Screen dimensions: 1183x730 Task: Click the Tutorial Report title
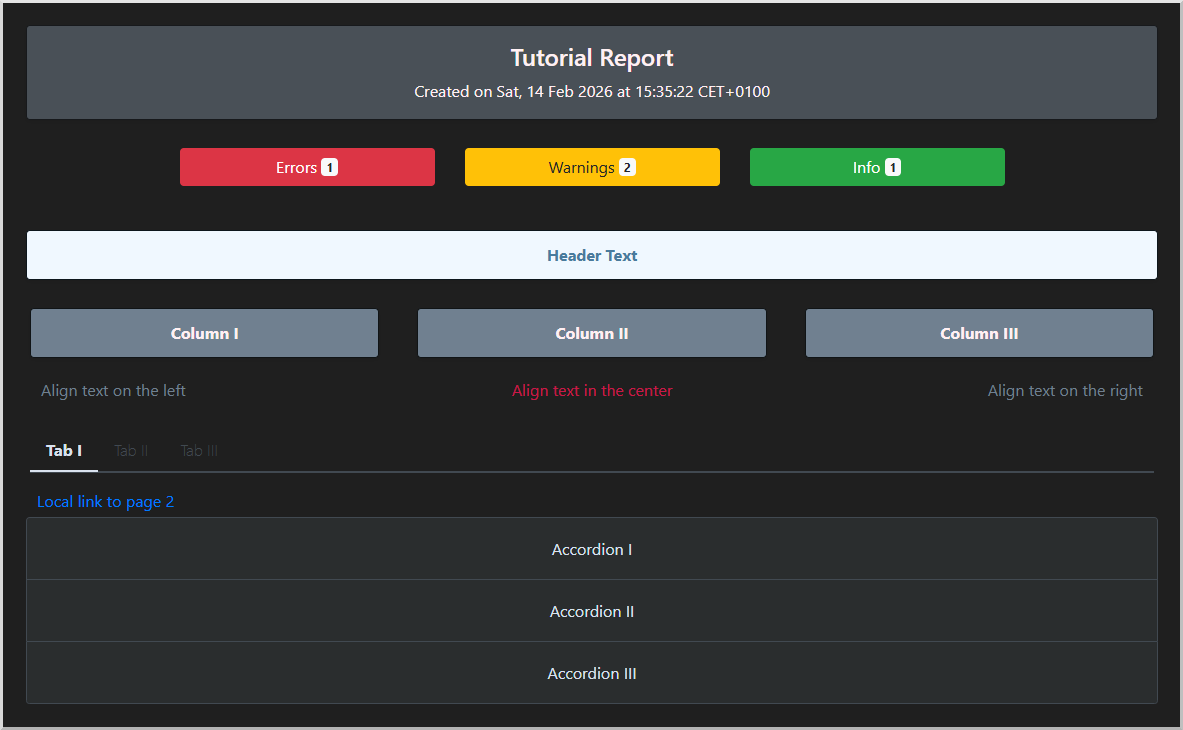(592, 58)
